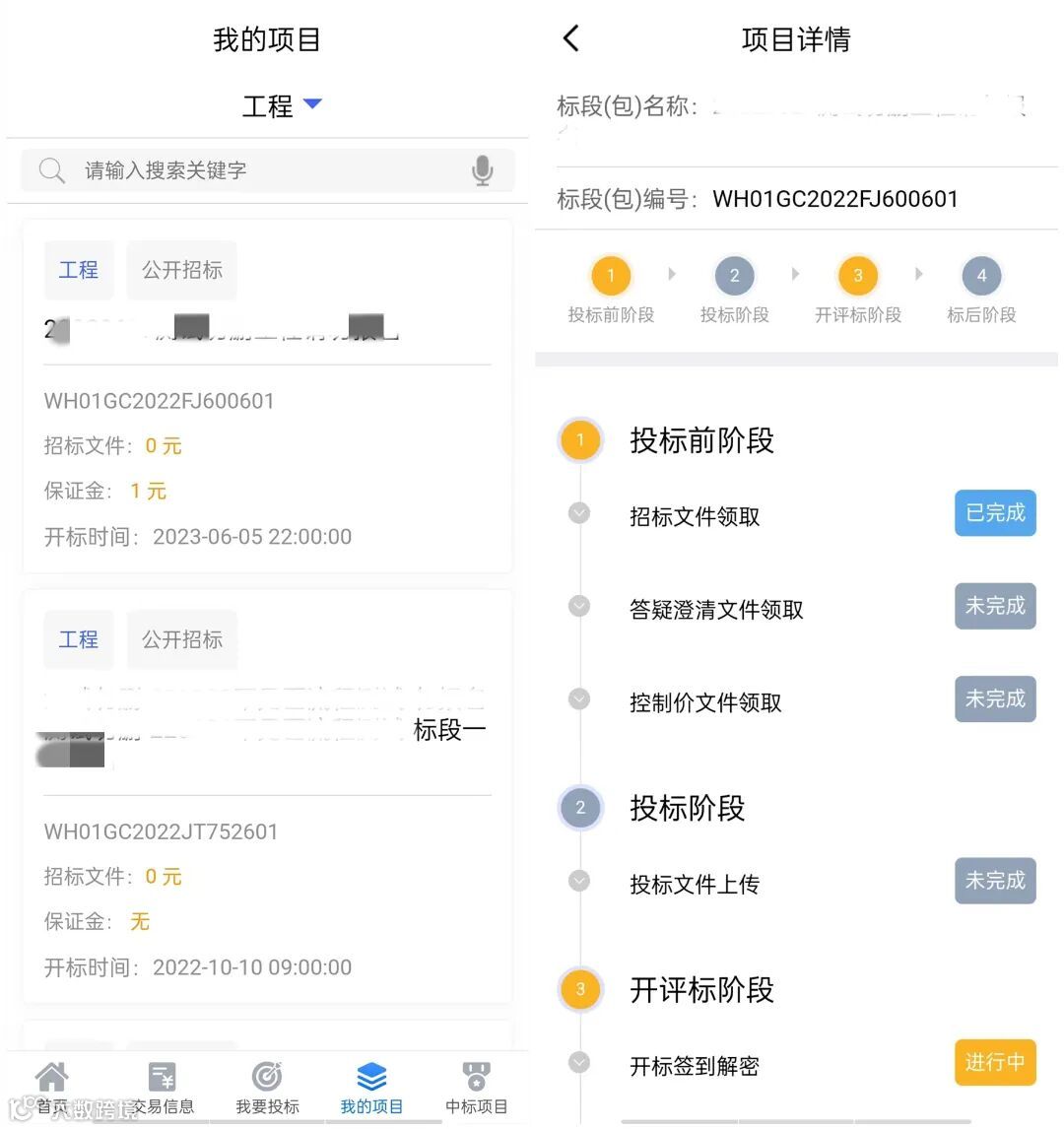The height and width of the screenshot is (1129, 1064).
Task: Go back using the left arrow
Action: coord(571,39)
